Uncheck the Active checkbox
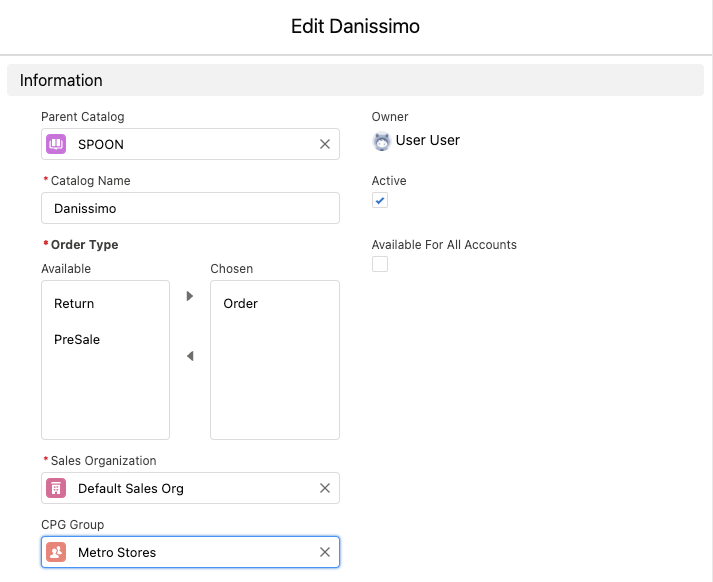 (380, 201)
